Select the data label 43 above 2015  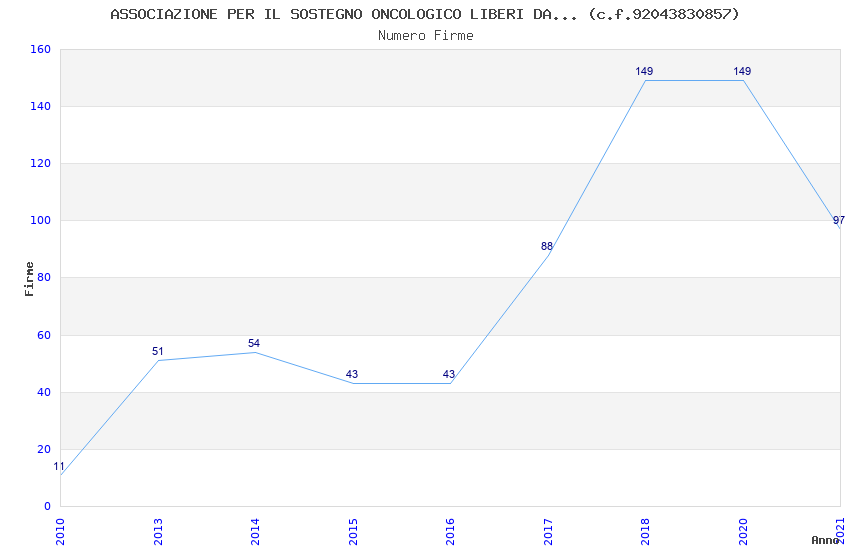(x=352, y=374)
